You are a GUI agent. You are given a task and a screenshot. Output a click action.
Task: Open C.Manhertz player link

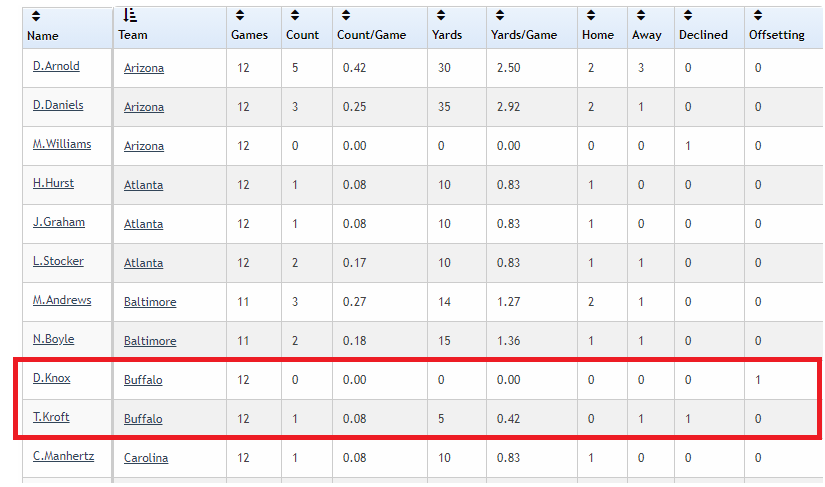(64, 456)
